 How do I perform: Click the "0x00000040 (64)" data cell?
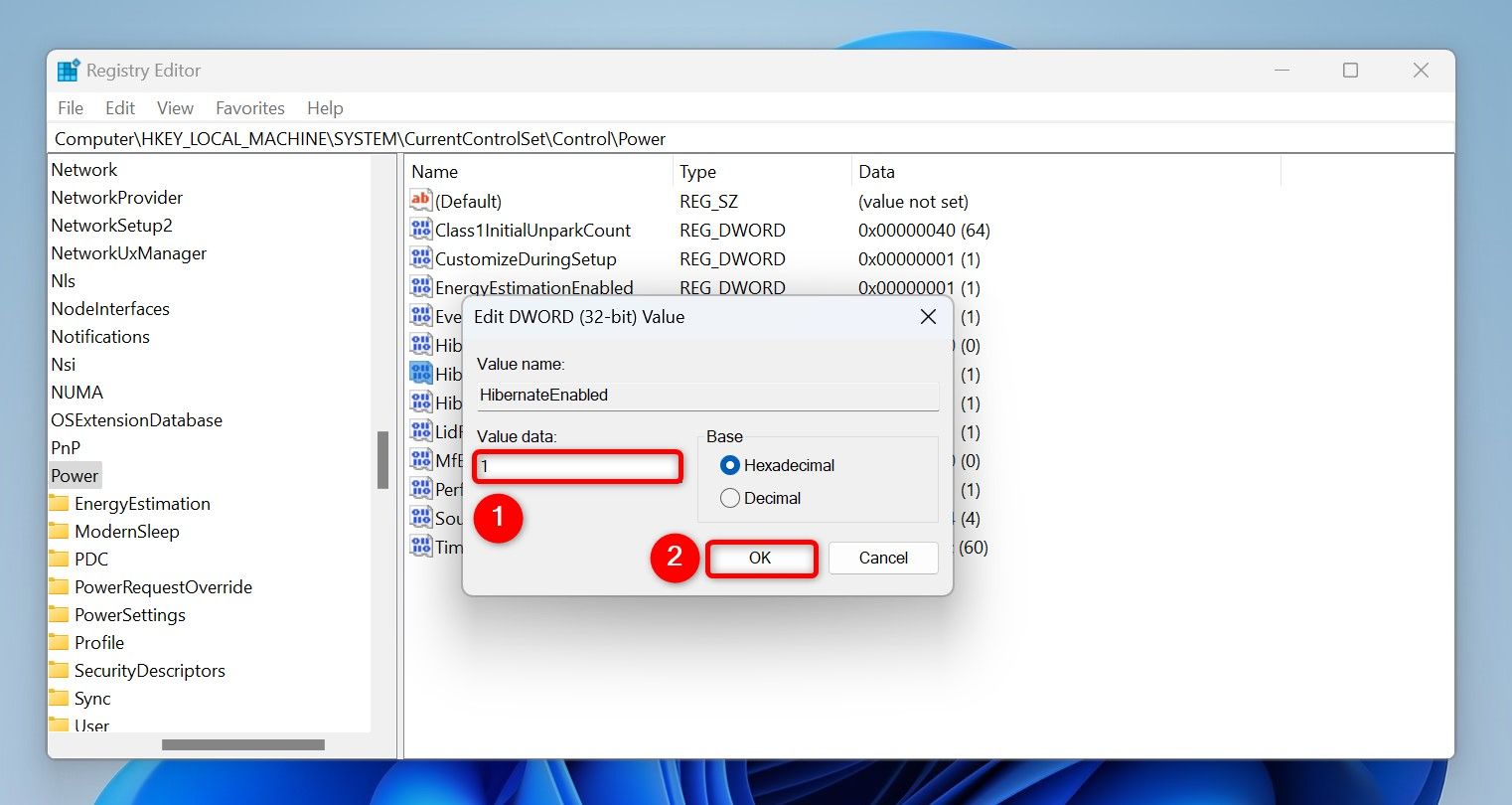click(x=924, y=231)
